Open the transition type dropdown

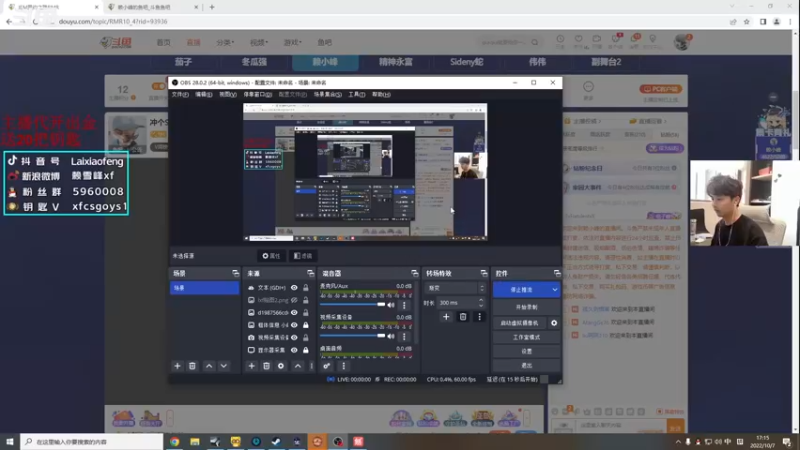coord(455,288)
